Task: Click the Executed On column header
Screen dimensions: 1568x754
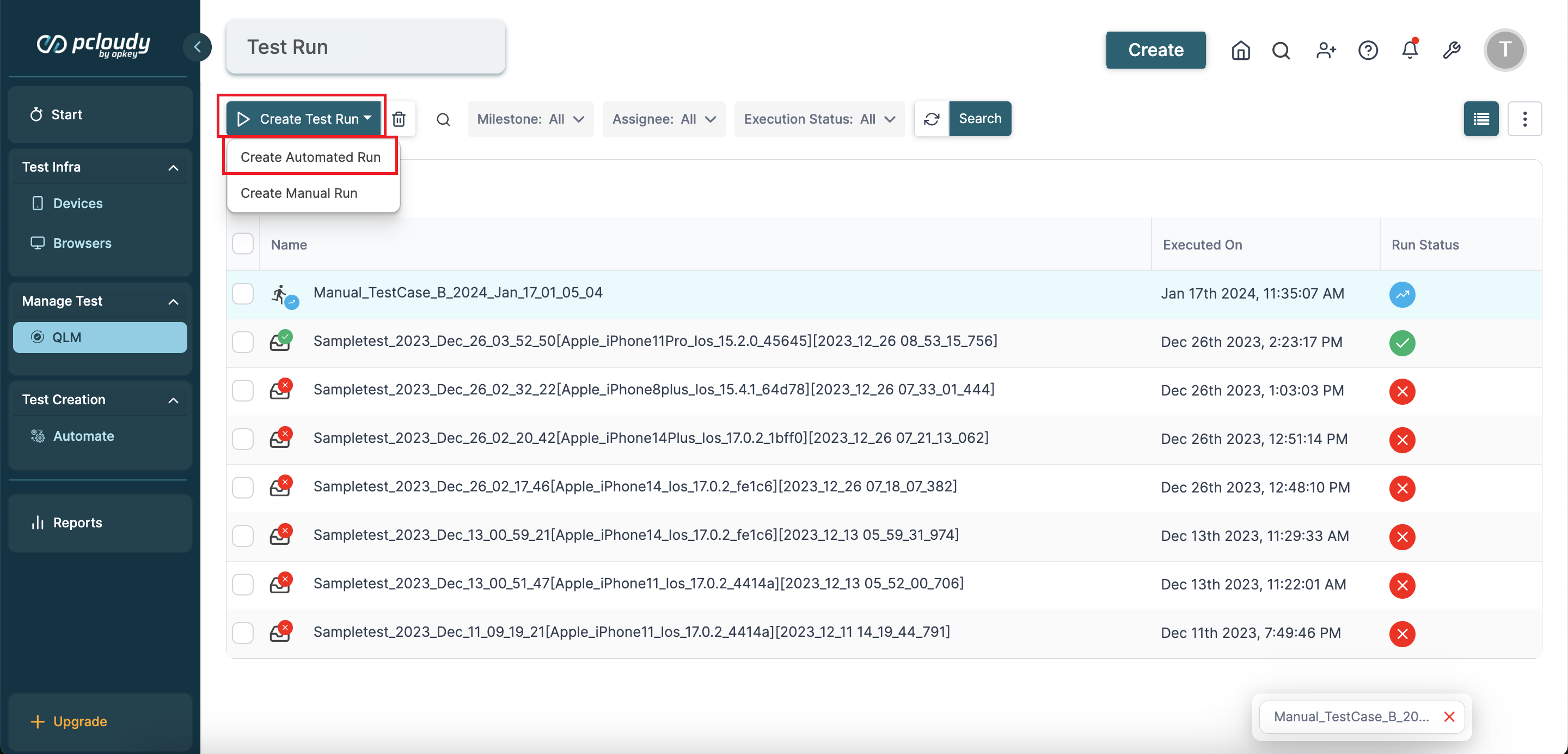Action: pyautogui.click(x=1202, y=245)
